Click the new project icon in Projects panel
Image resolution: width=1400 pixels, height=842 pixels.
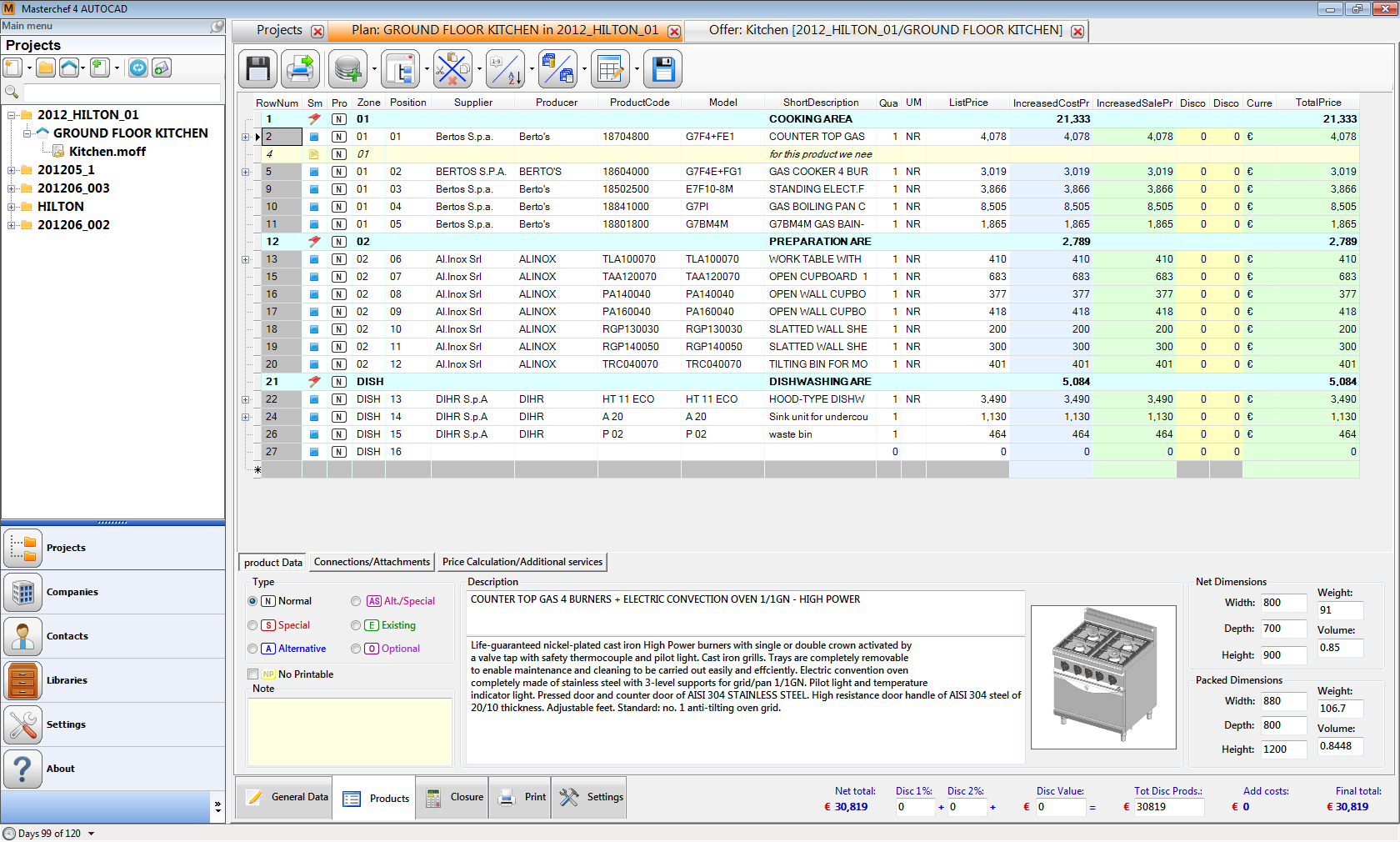point(13,68)
